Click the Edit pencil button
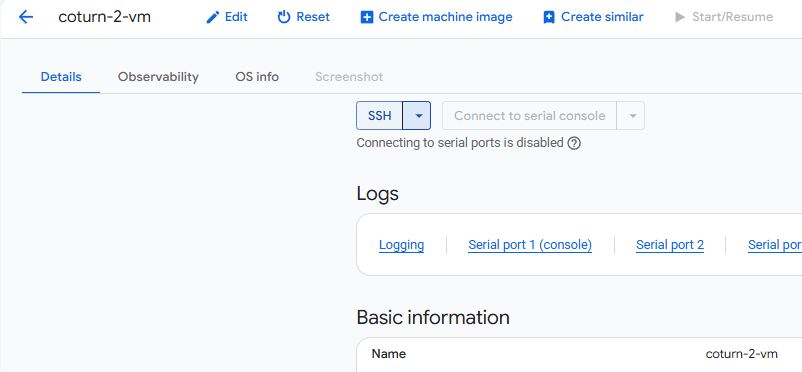This screenshot has width=802, height=372. tap(227, 17)
